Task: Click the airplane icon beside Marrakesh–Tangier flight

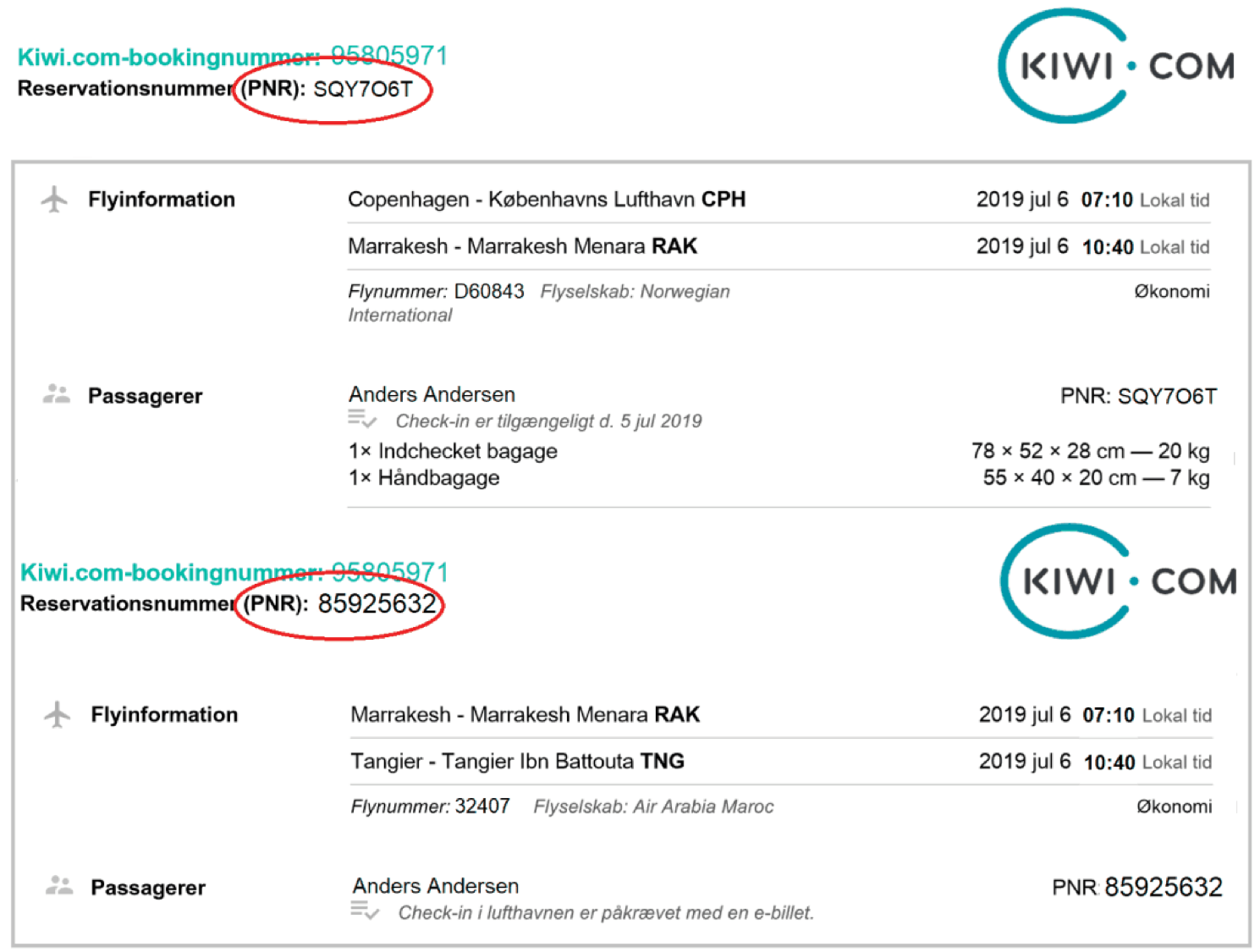Action: pyautogui.click(x=57, y=714)
